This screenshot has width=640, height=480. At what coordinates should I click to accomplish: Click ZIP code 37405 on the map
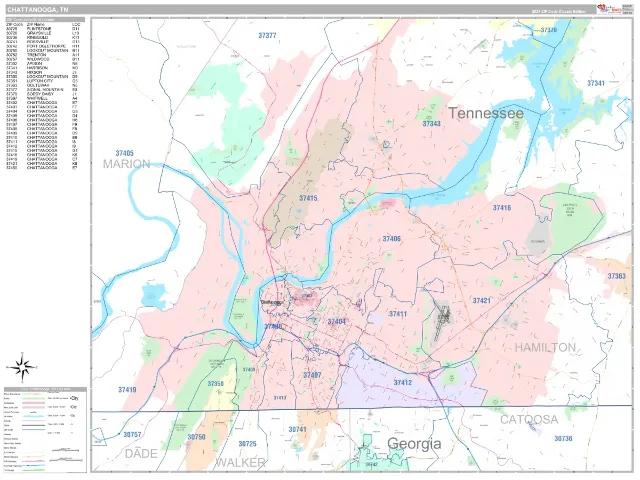tap(124, 153)
